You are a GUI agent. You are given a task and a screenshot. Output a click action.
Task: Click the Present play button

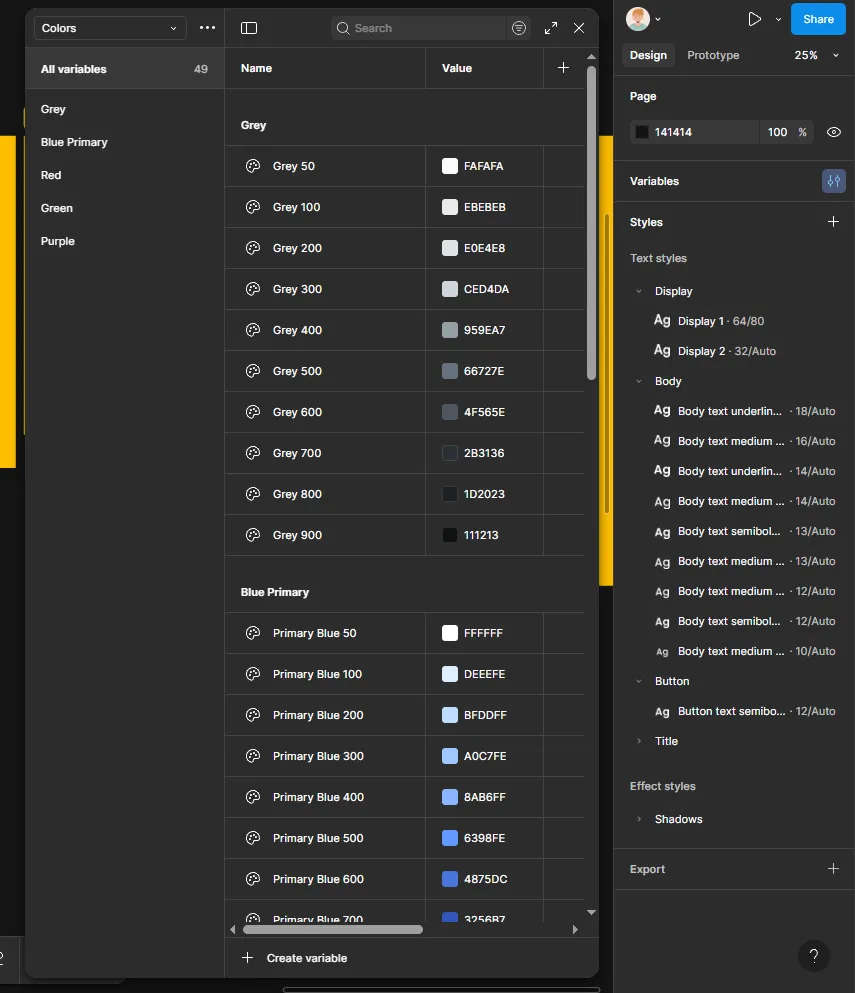tap(755, 19)
